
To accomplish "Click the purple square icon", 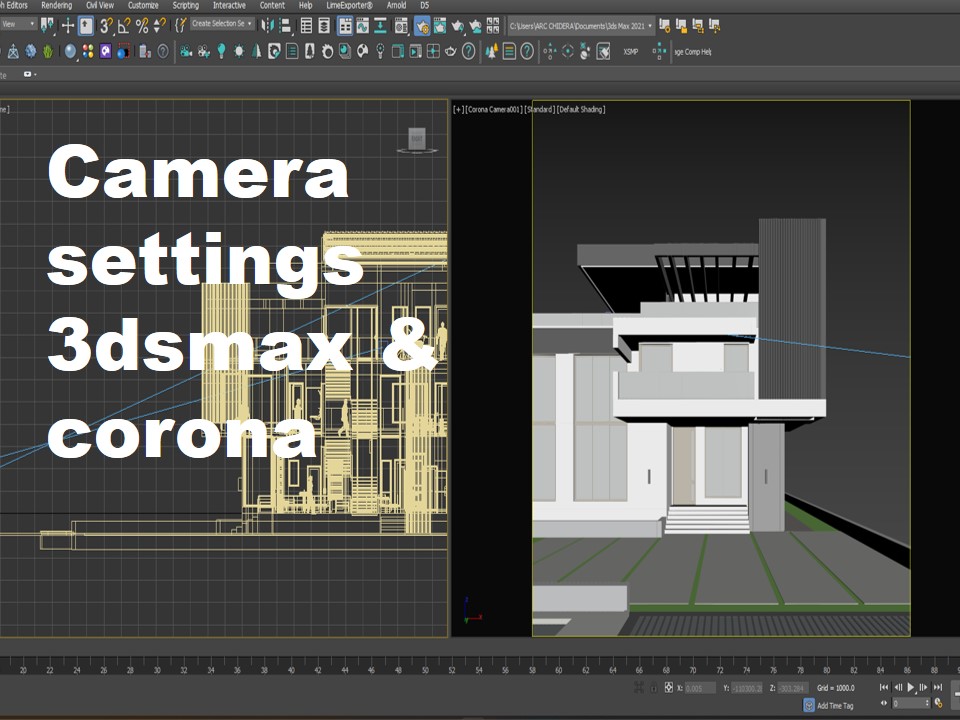I will pos(105,52).
